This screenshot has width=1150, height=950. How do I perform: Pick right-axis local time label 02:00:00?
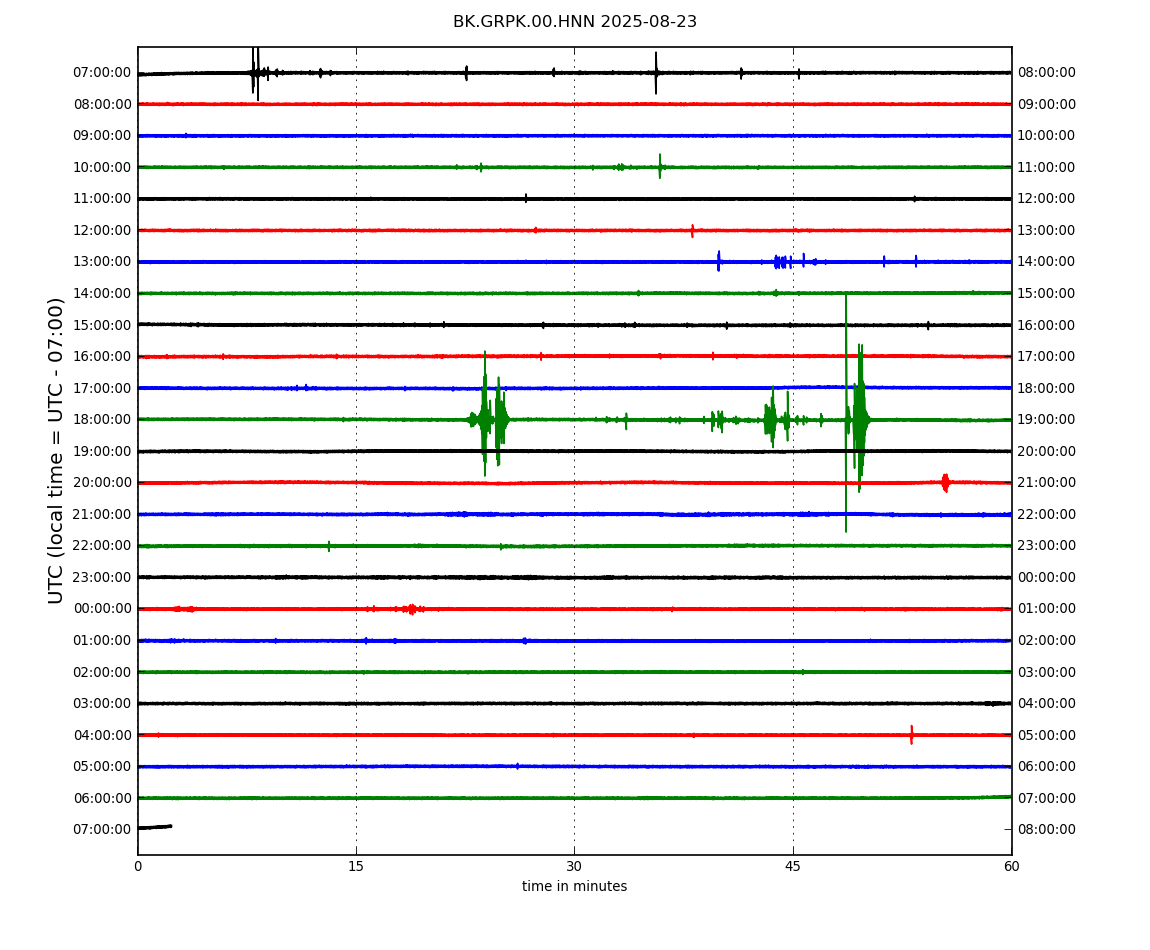(x=1047, y=640)
